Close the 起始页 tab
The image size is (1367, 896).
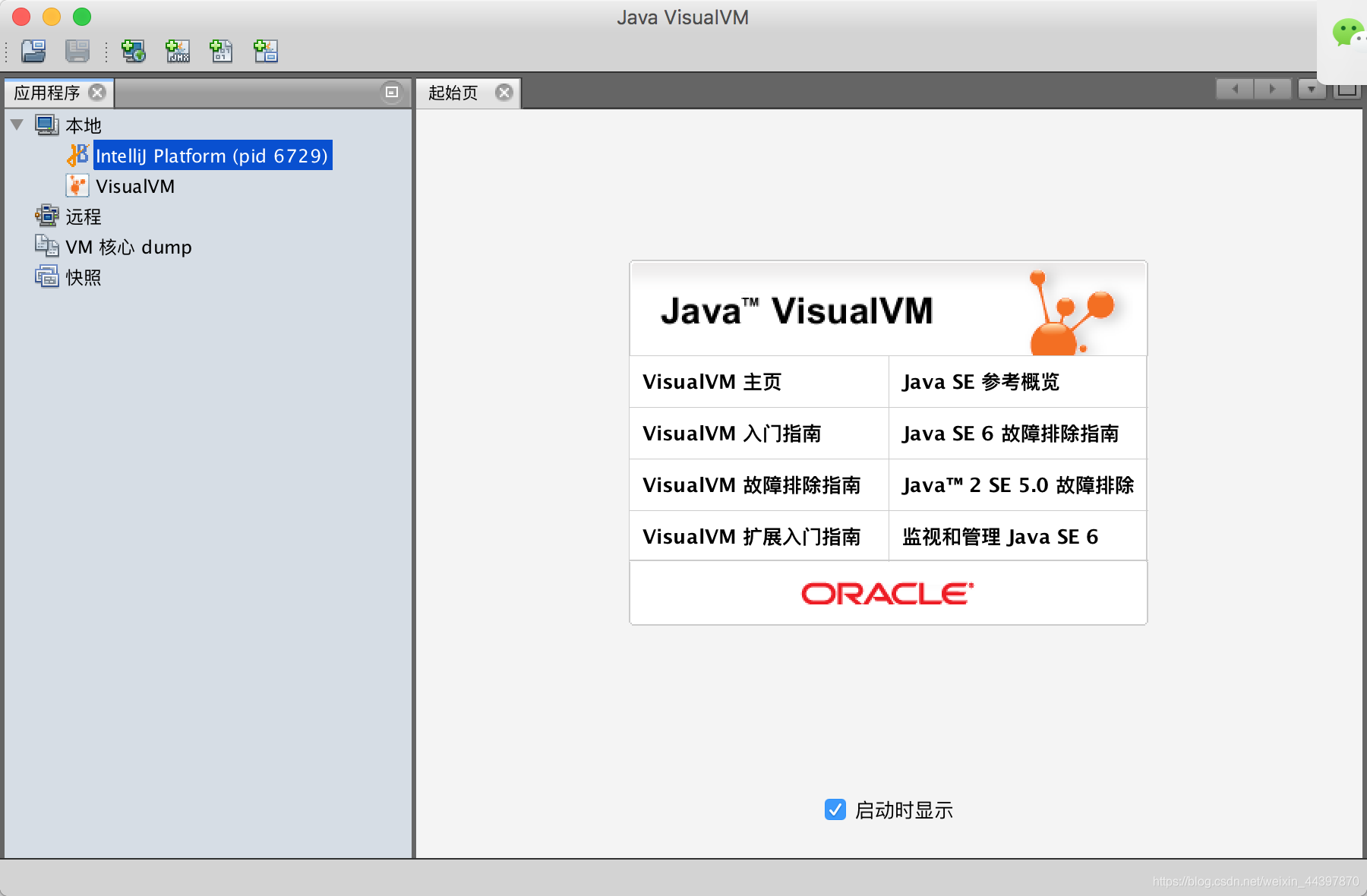504,92
